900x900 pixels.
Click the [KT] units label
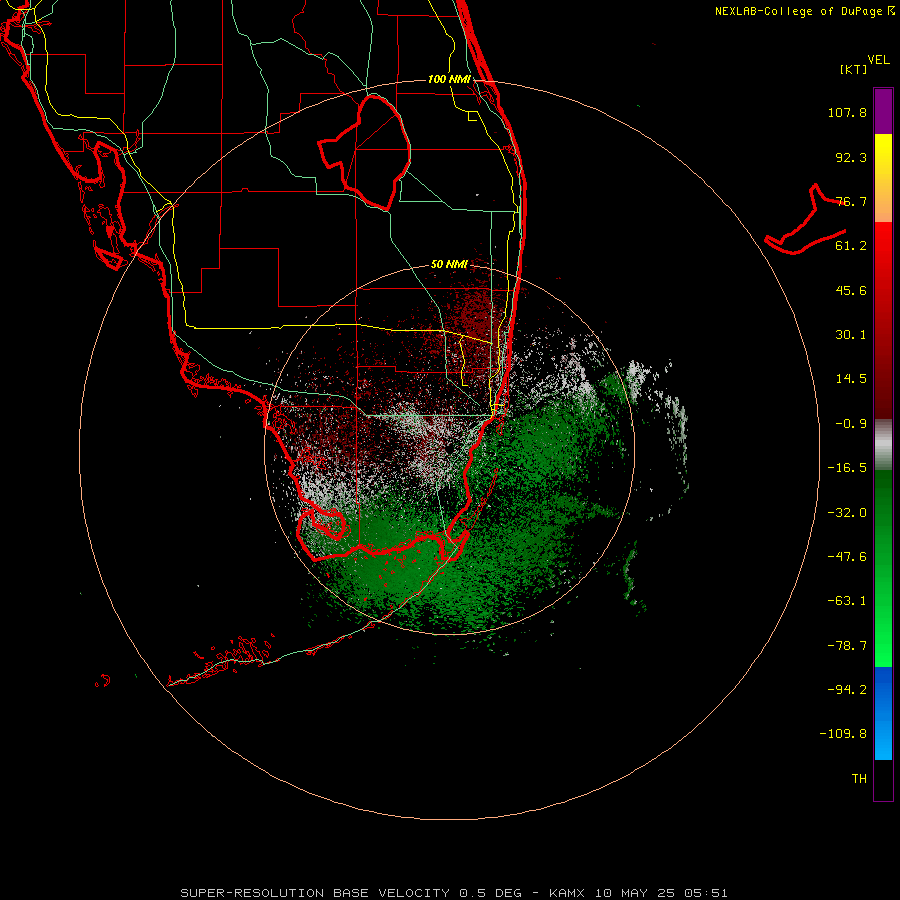(854, 69)
